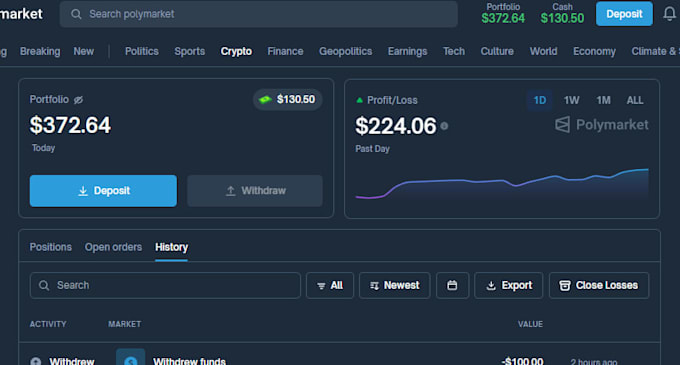Viewport: 680px width, 365px height.
Task: Toggle portfolio balance visibility eye icon
Action: [78, 100]
